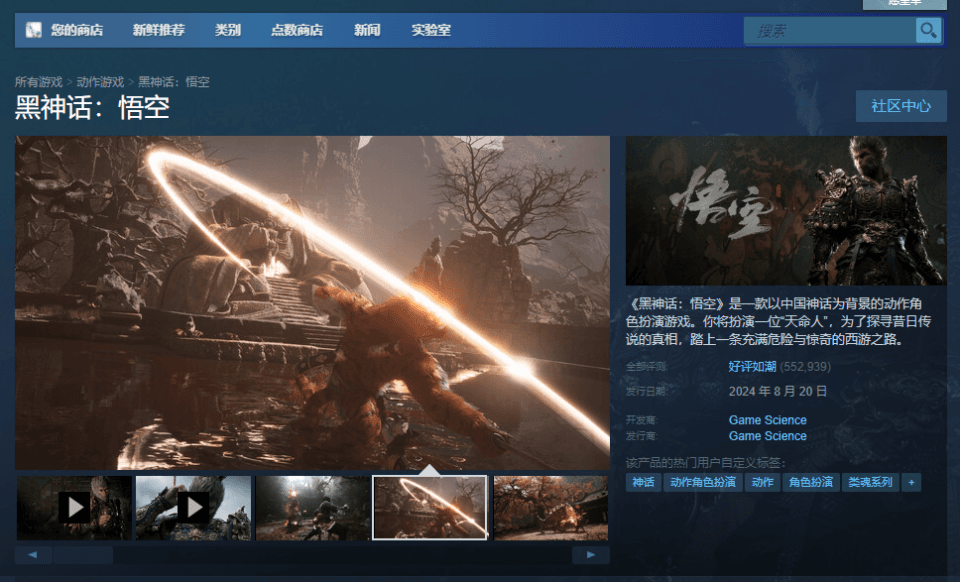
Task: Click the thumbnail strip scrollbar handle
Action: point(83,555)
